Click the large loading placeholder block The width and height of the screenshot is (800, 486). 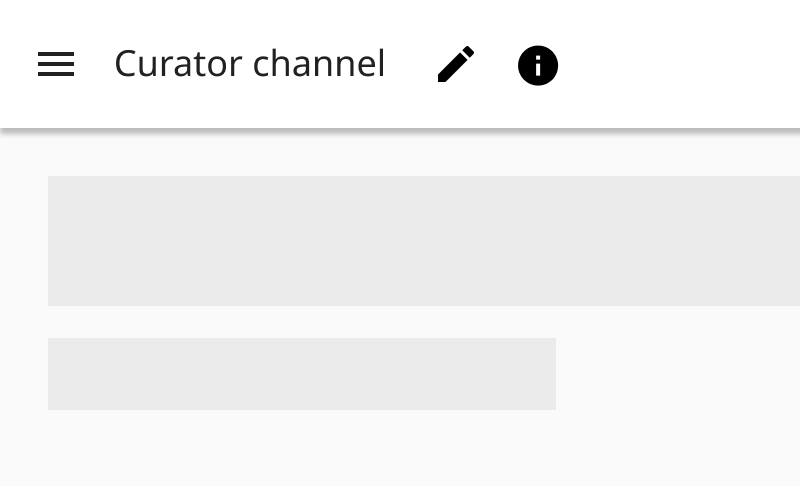424,241
